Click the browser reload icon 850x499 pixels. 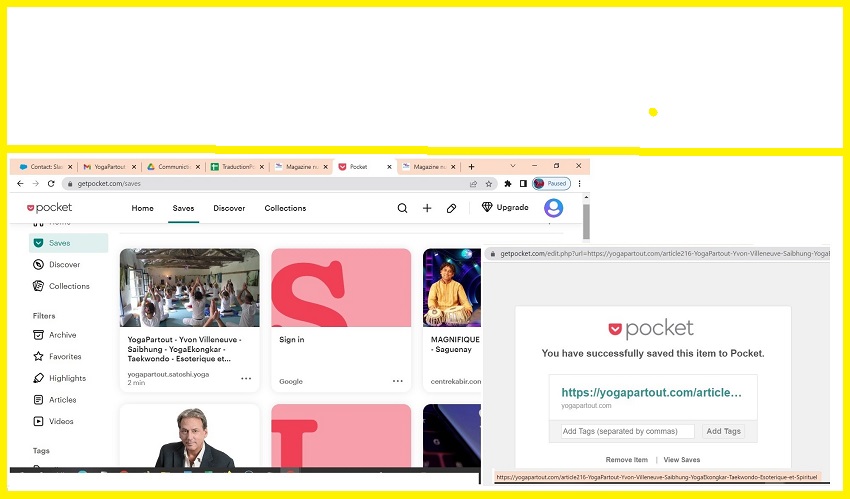[51, 184]
